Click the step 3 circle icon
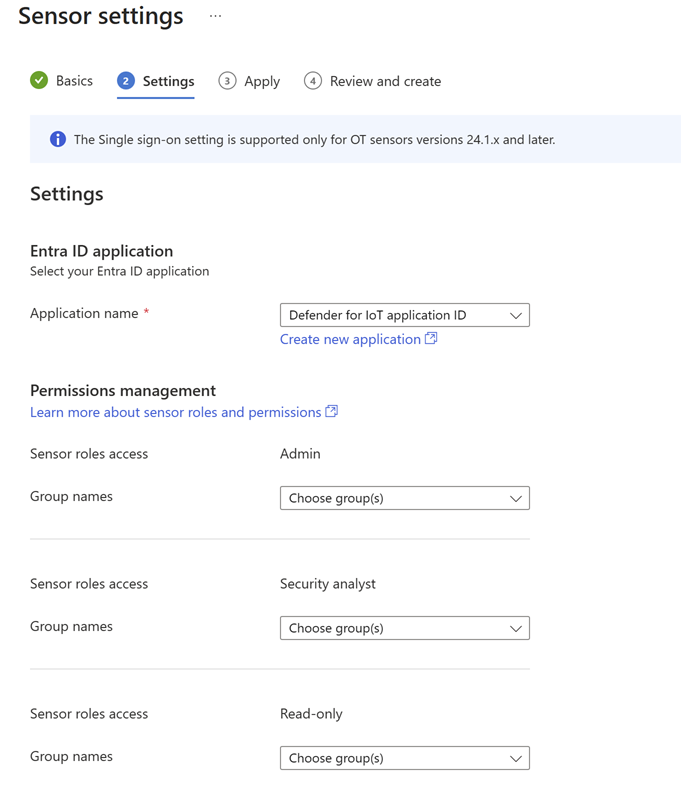The image size is (681, 797). tap(227, 81)
